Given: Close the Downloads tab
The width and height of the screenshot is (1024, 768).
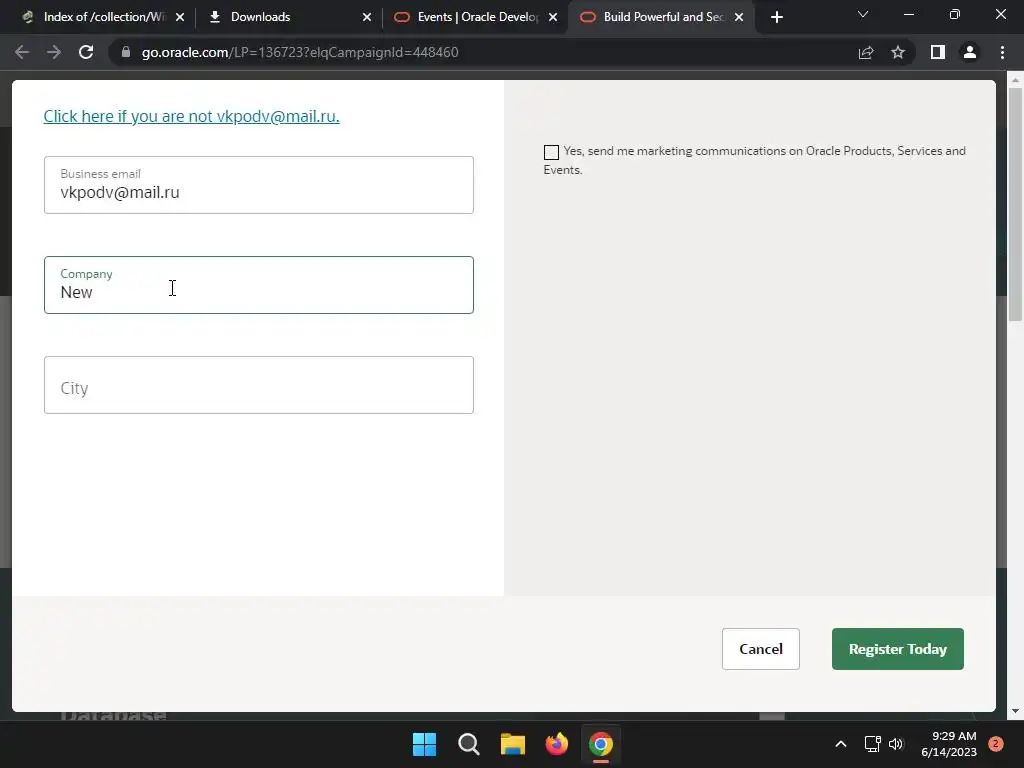Looking at the screenshot, I should (366, 17).
